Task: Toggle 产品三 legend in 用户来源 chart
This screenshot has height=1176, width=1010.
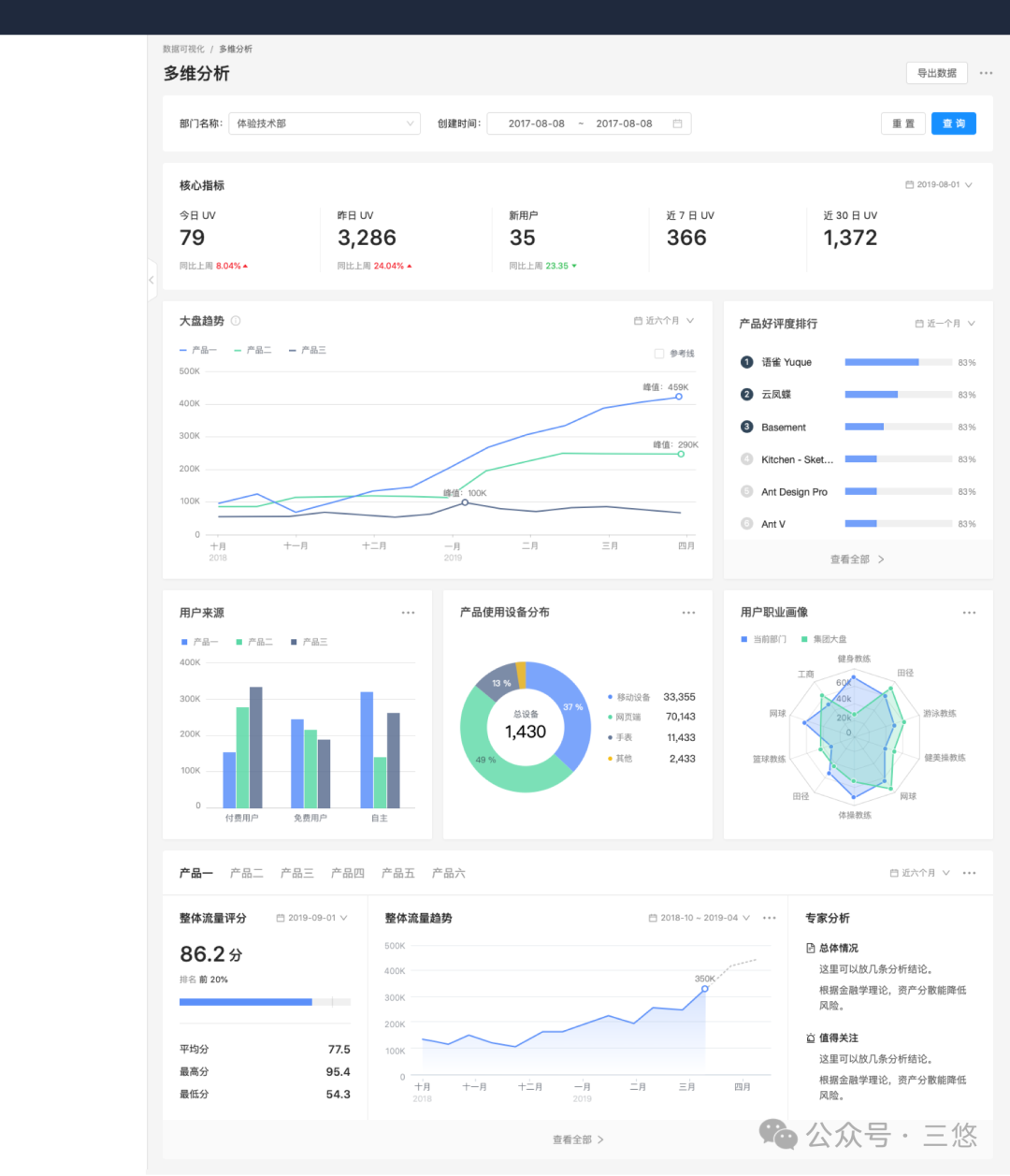Action: pos(310,642)
